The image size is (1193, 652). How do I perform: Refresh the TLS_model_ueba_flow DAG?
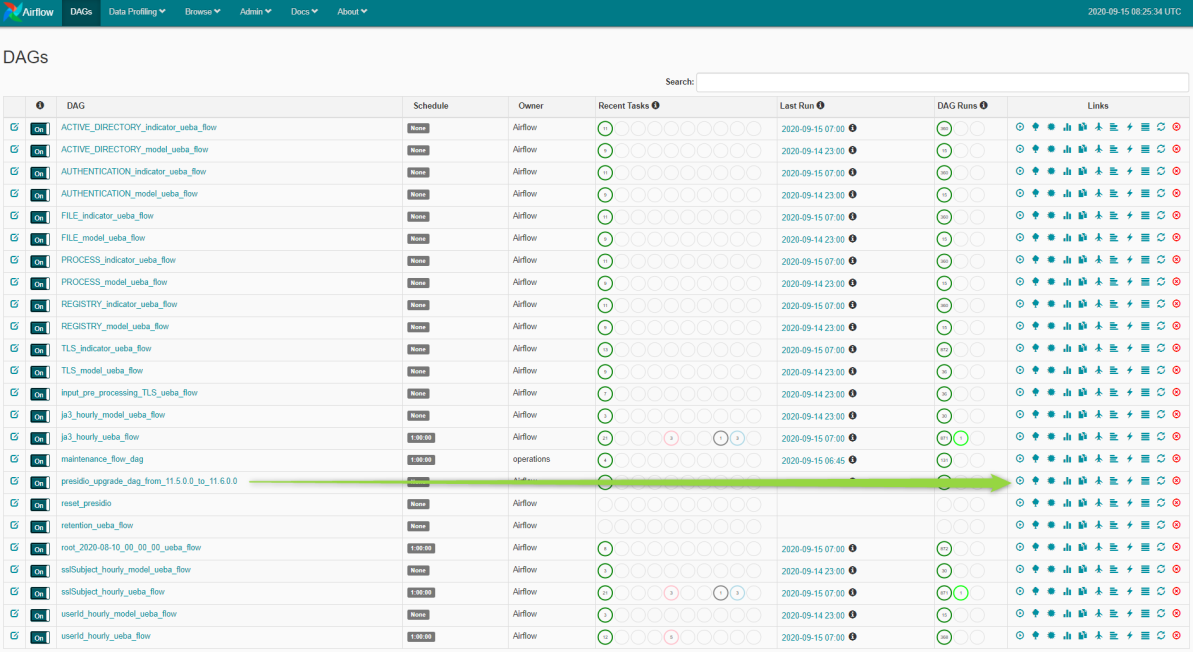click(1161, 370)
